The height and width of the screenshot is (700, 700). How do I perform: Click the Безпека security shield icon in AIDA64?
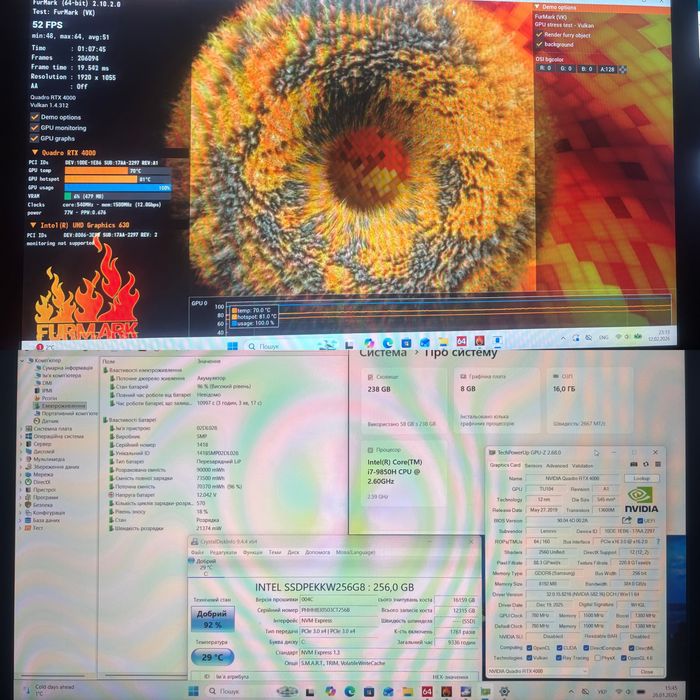28,505
